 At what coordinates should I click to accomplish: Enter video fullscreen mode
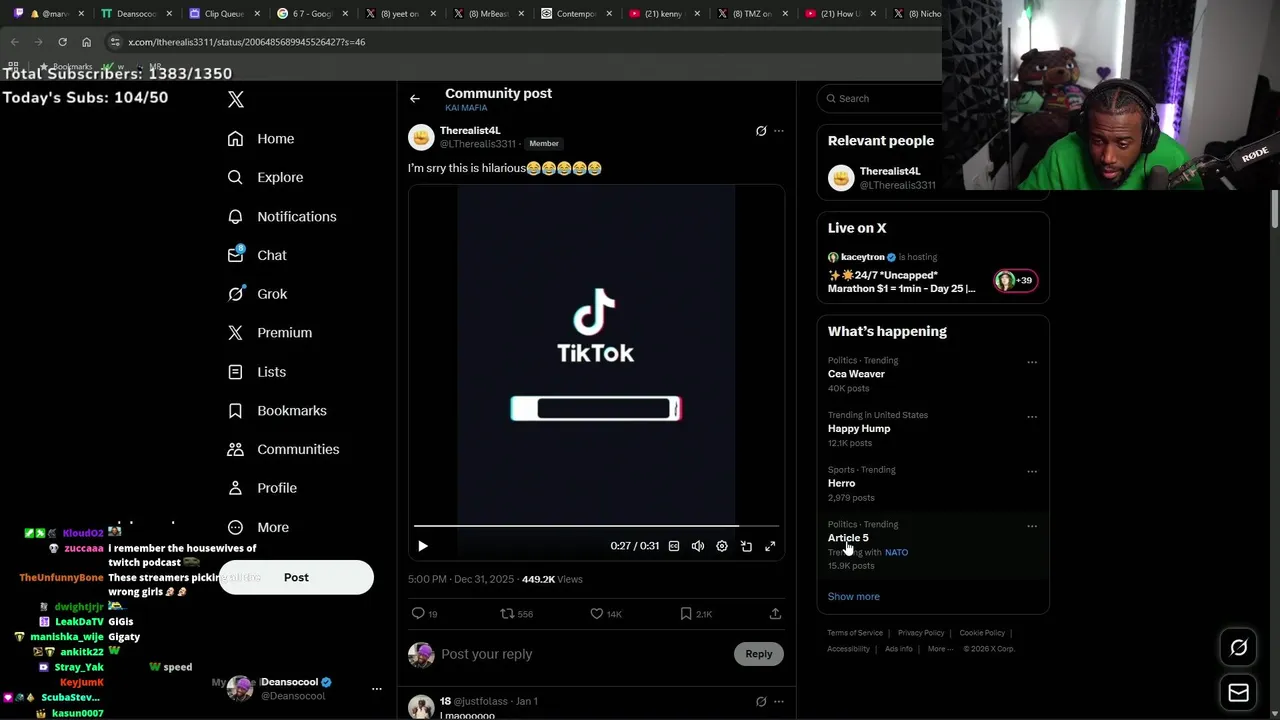770,546
